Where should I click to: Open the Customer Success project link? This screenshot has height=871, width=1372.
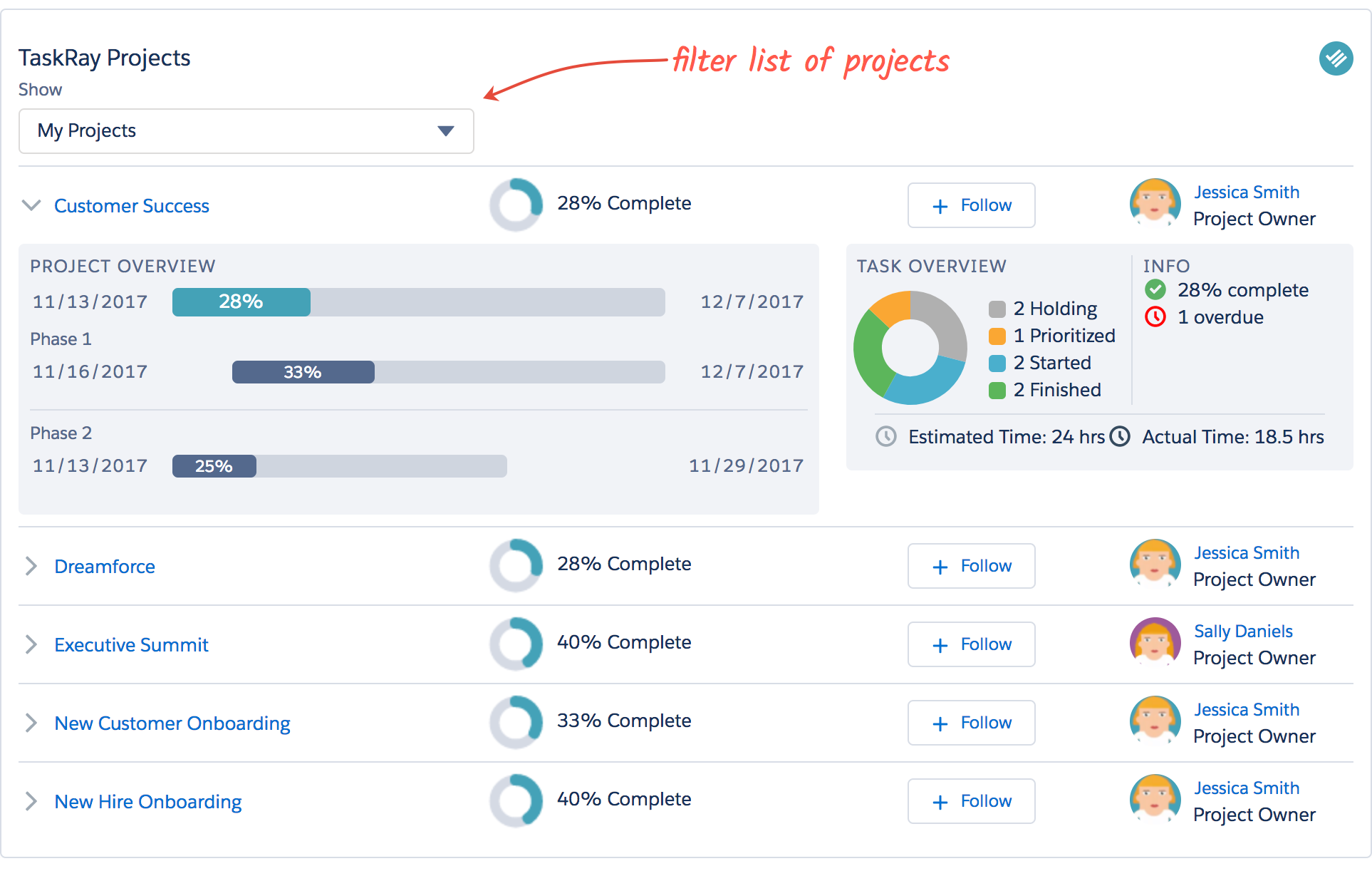coord(132,206)
